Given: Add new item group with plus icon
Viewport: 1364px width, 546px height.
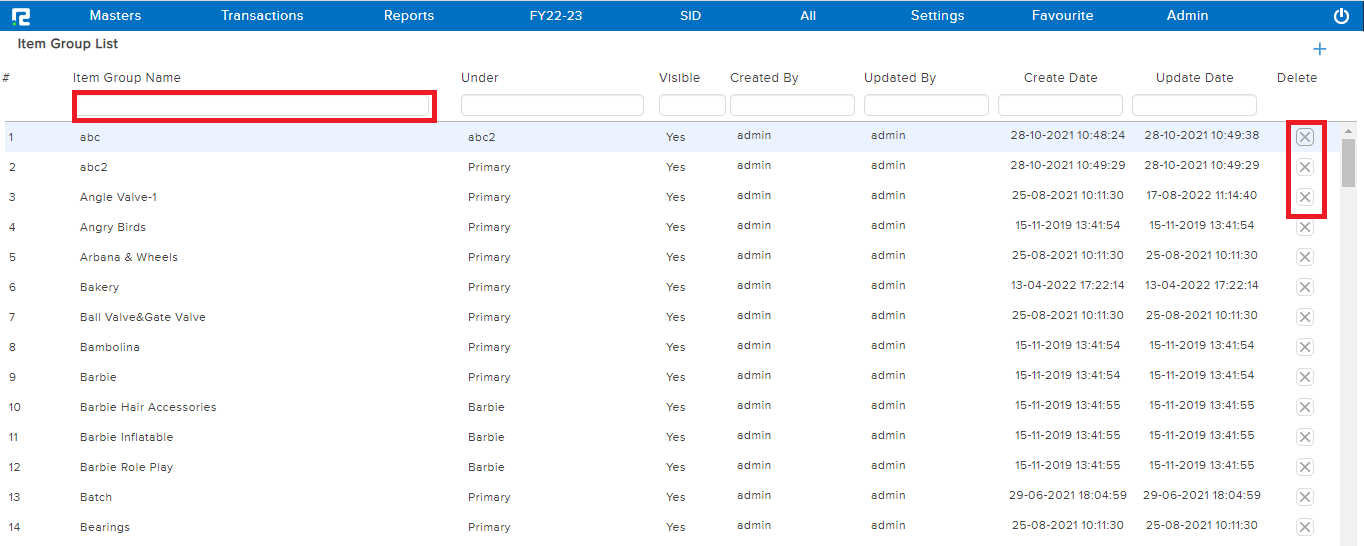Looking at the screenshot, I should (x=1319, y=49).
